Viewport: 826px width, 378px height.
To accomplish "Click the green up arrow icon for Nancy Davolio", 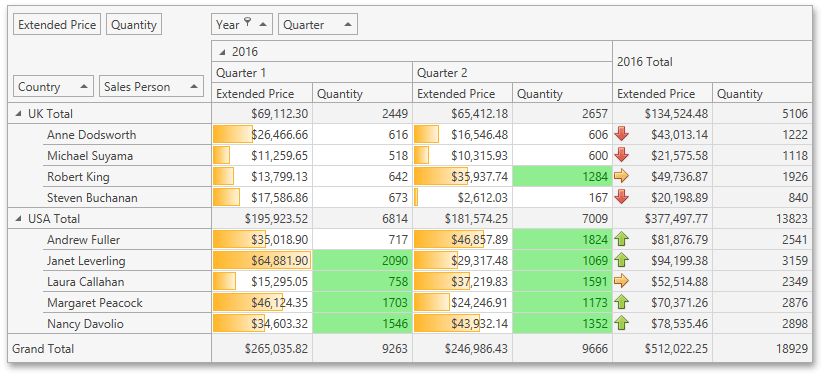I will (x=622, y=323).
